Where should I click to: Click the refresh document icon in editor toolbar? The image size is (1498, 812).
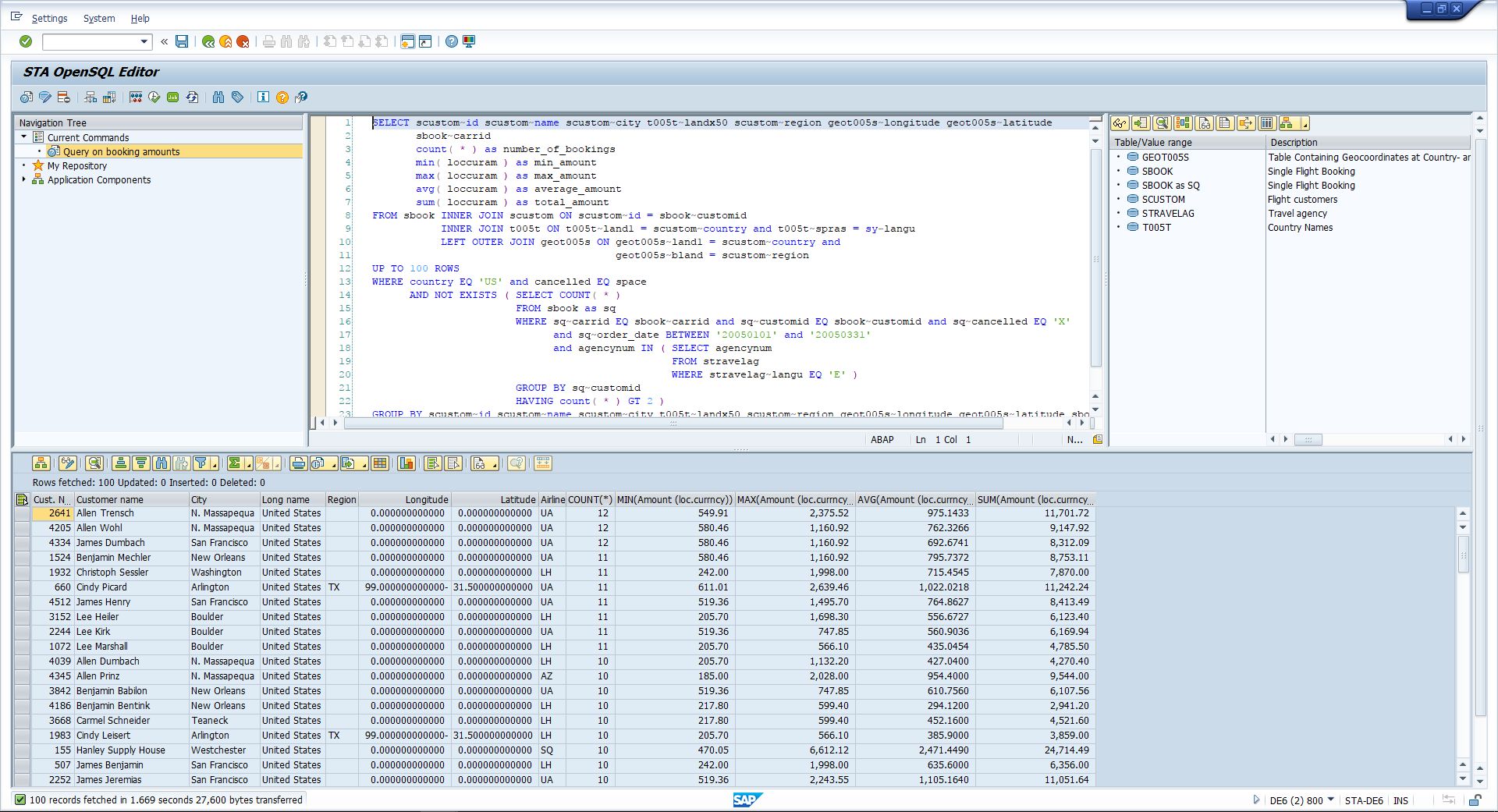192,97
